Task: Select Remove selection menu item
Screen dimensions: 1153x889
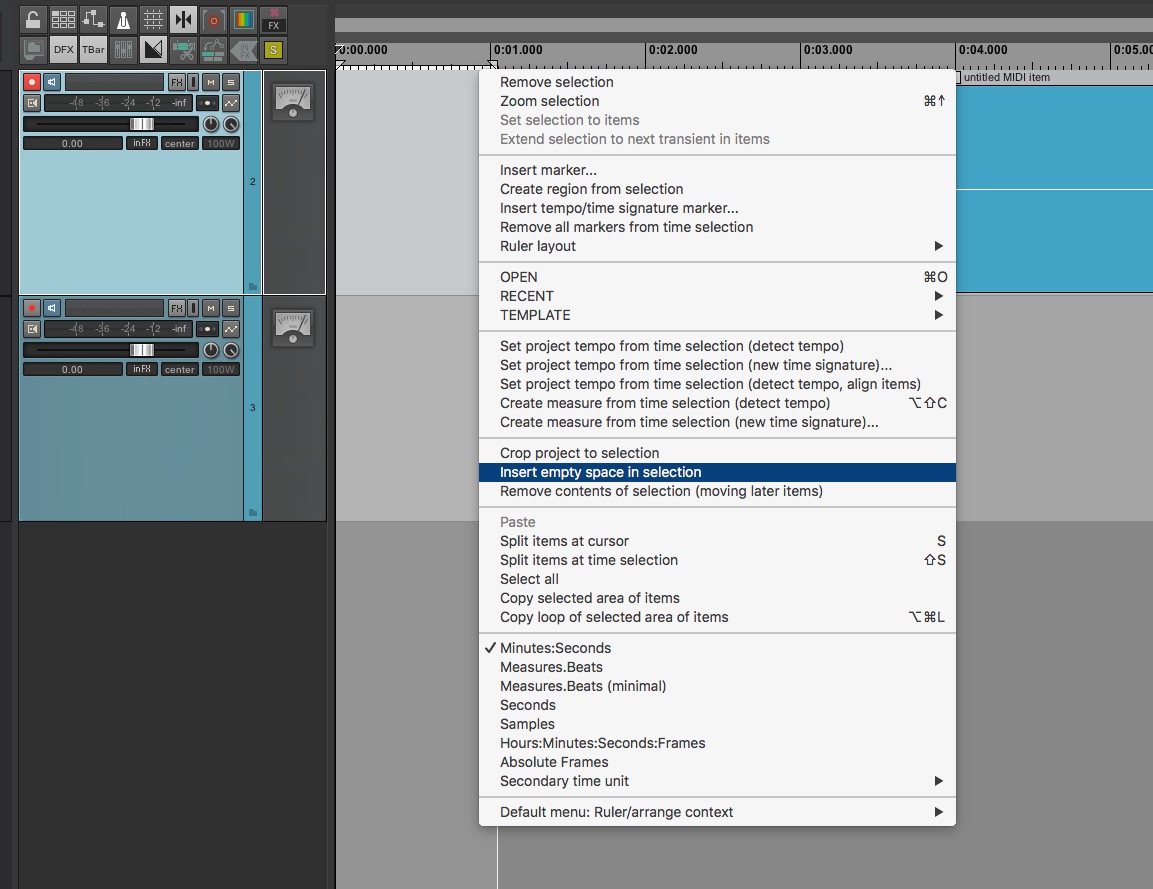Action: (717, 82)
